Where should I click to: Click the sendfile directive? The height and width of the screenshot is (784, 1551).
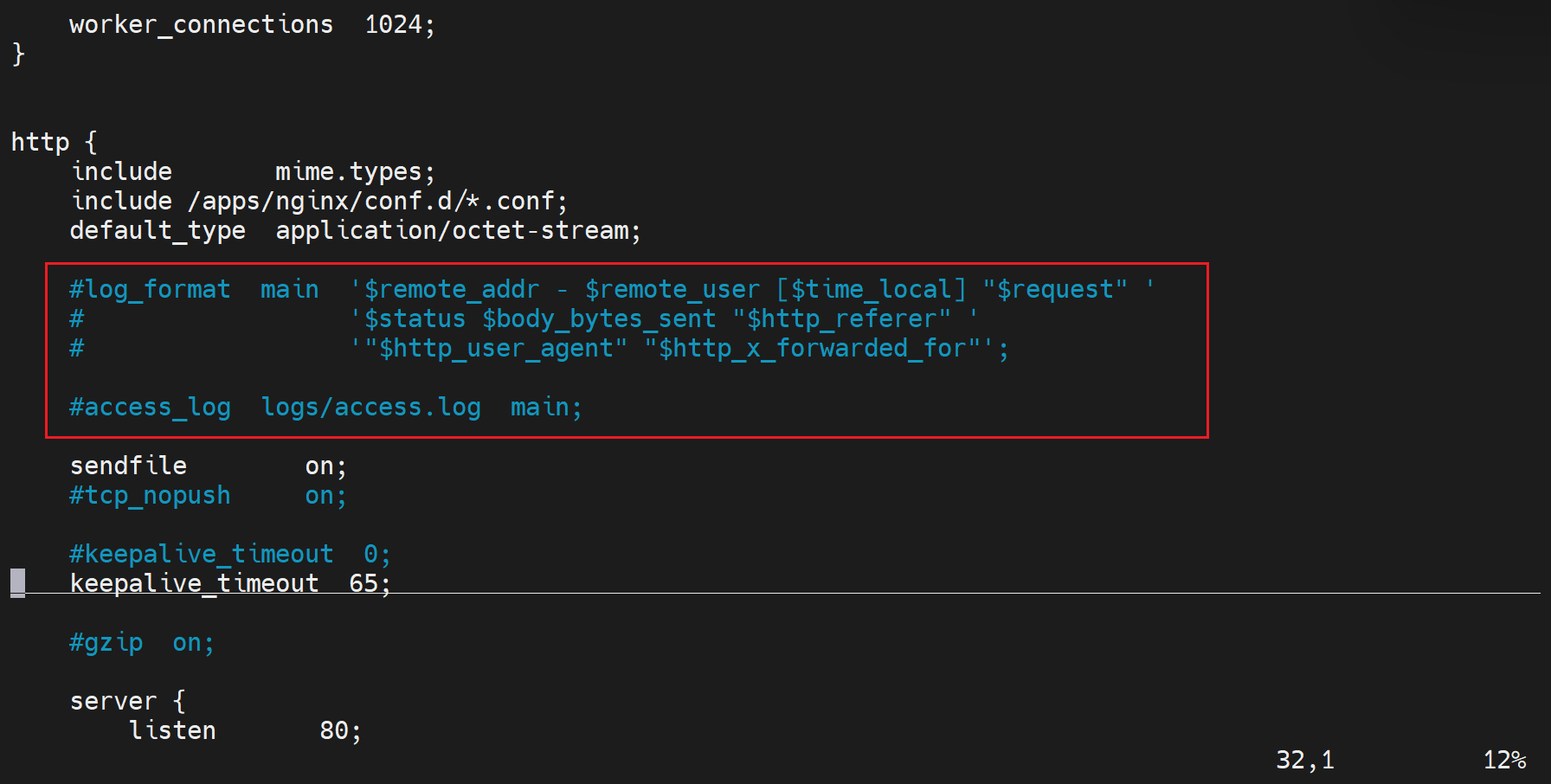(x=128, y=466)
